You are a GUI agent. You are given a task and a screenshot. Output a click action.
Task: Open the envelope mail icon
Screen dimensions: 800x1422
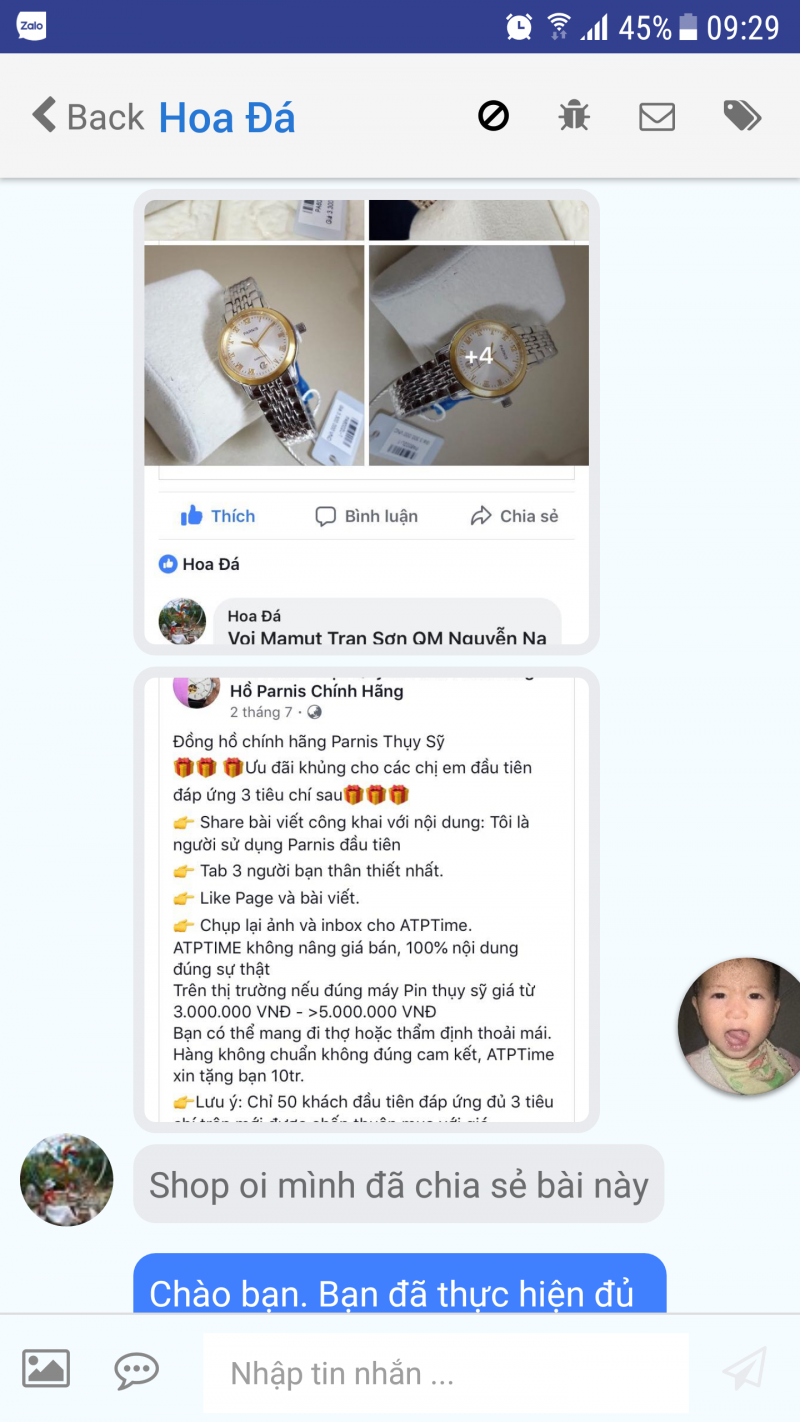tap(657, 117)
